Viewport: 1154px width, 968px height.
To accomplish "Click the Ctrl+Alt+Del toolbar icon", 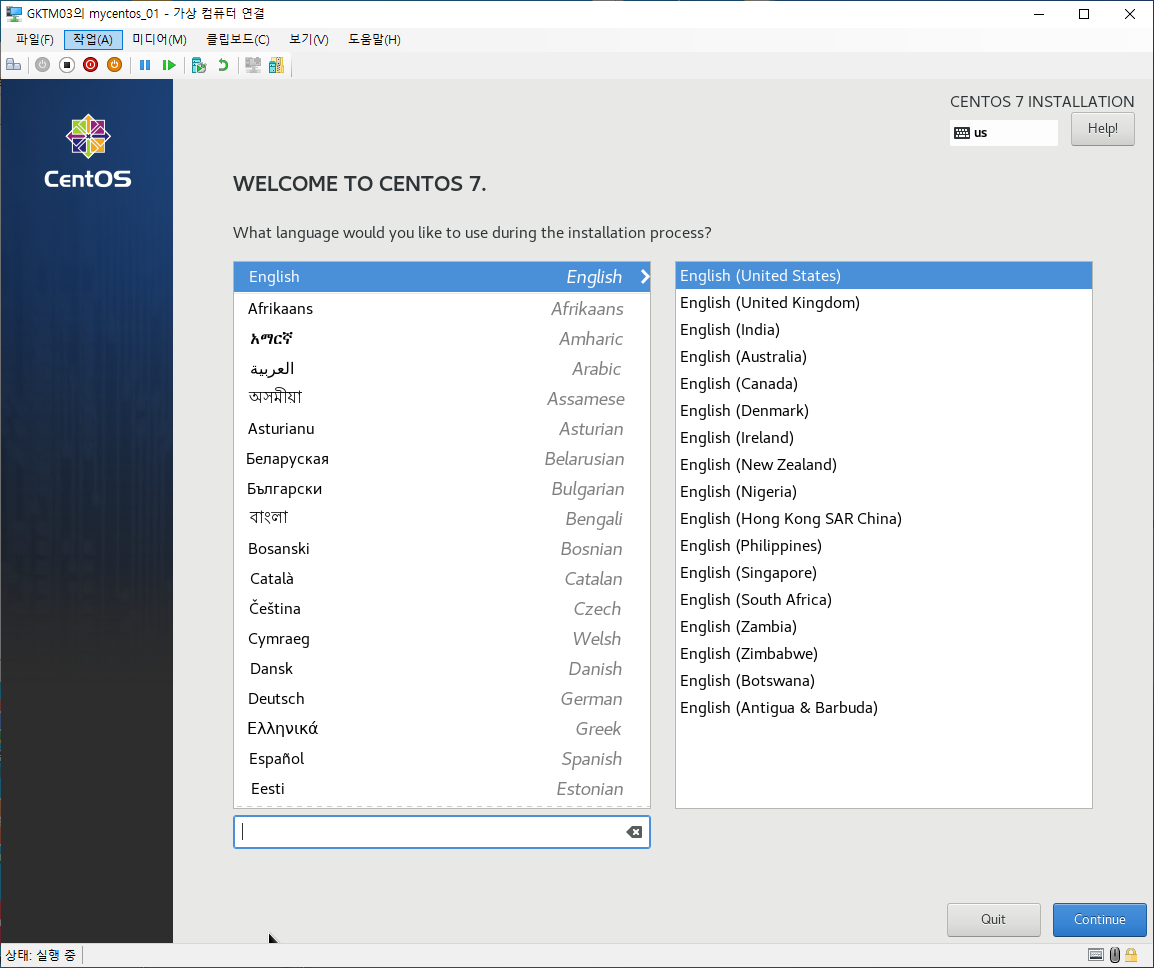I will pos(13,65).
